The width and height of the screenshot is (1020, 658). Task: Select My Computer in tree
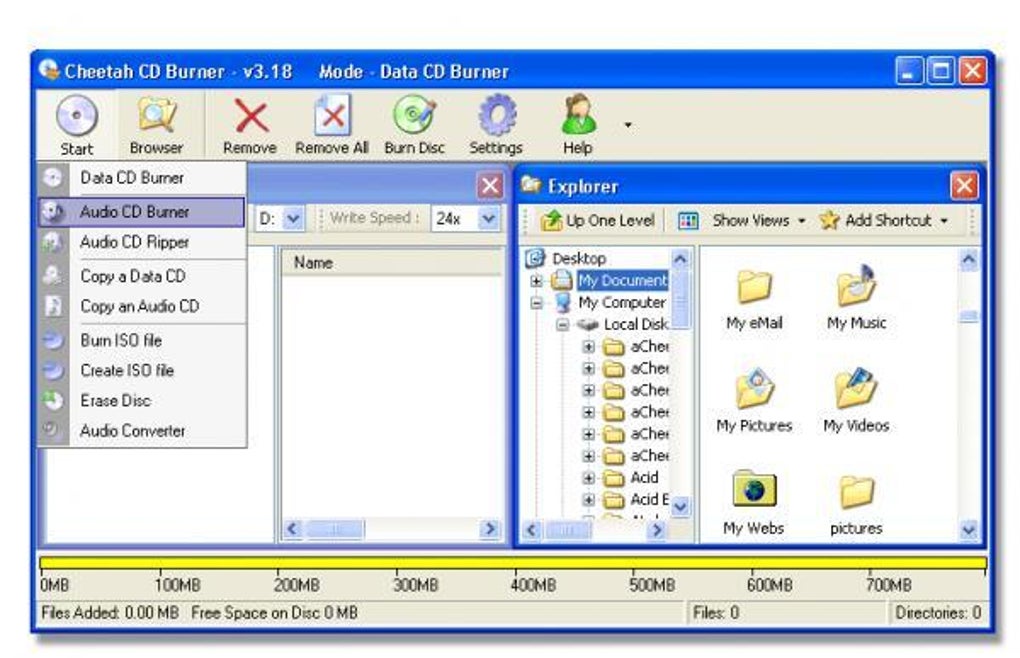tap(622, 302)
